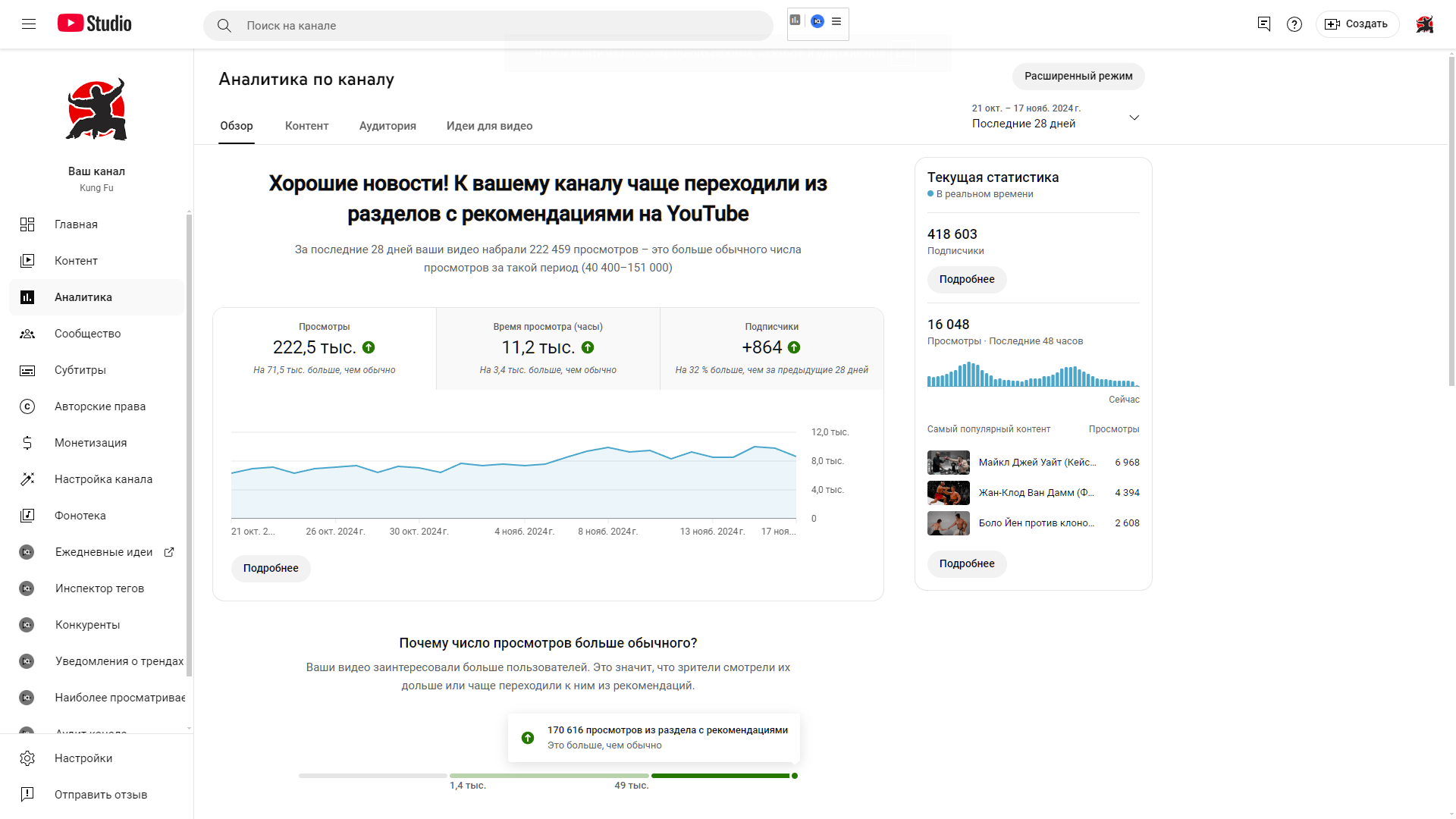Open the Copyright section icon in sidebar

27,406
